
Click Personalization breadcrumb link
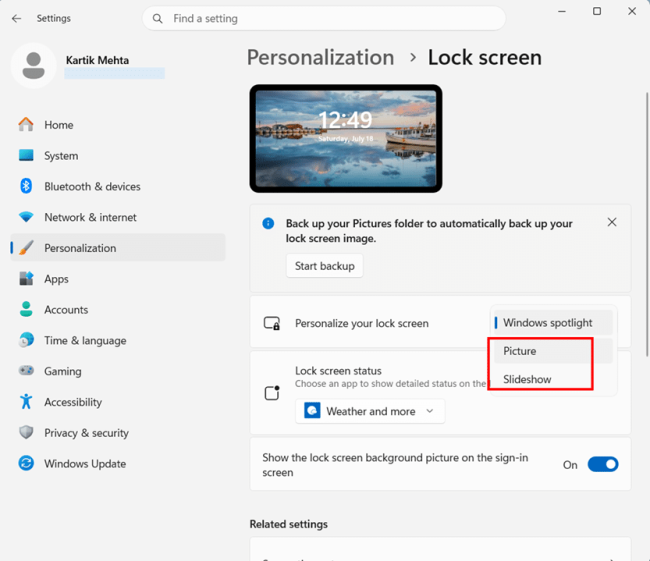pyautogui.click(x=320, y=57)
